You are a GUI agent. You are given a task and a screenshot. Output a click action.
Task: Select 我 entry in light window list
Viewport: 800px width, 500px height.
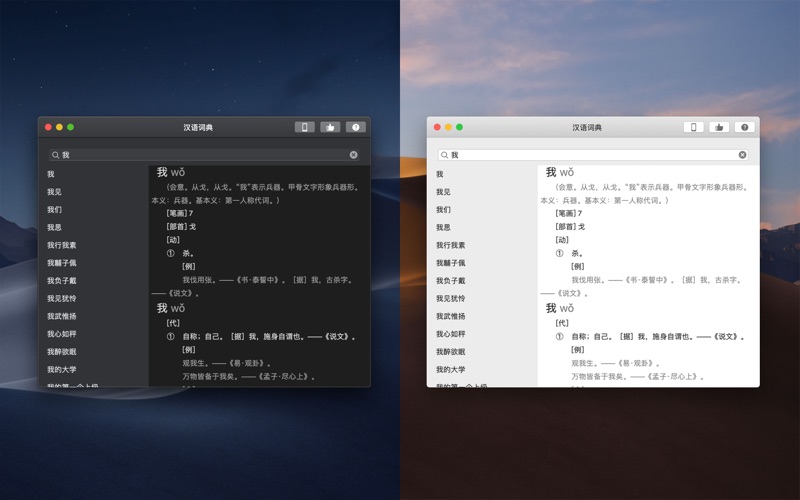click(439, 174)
